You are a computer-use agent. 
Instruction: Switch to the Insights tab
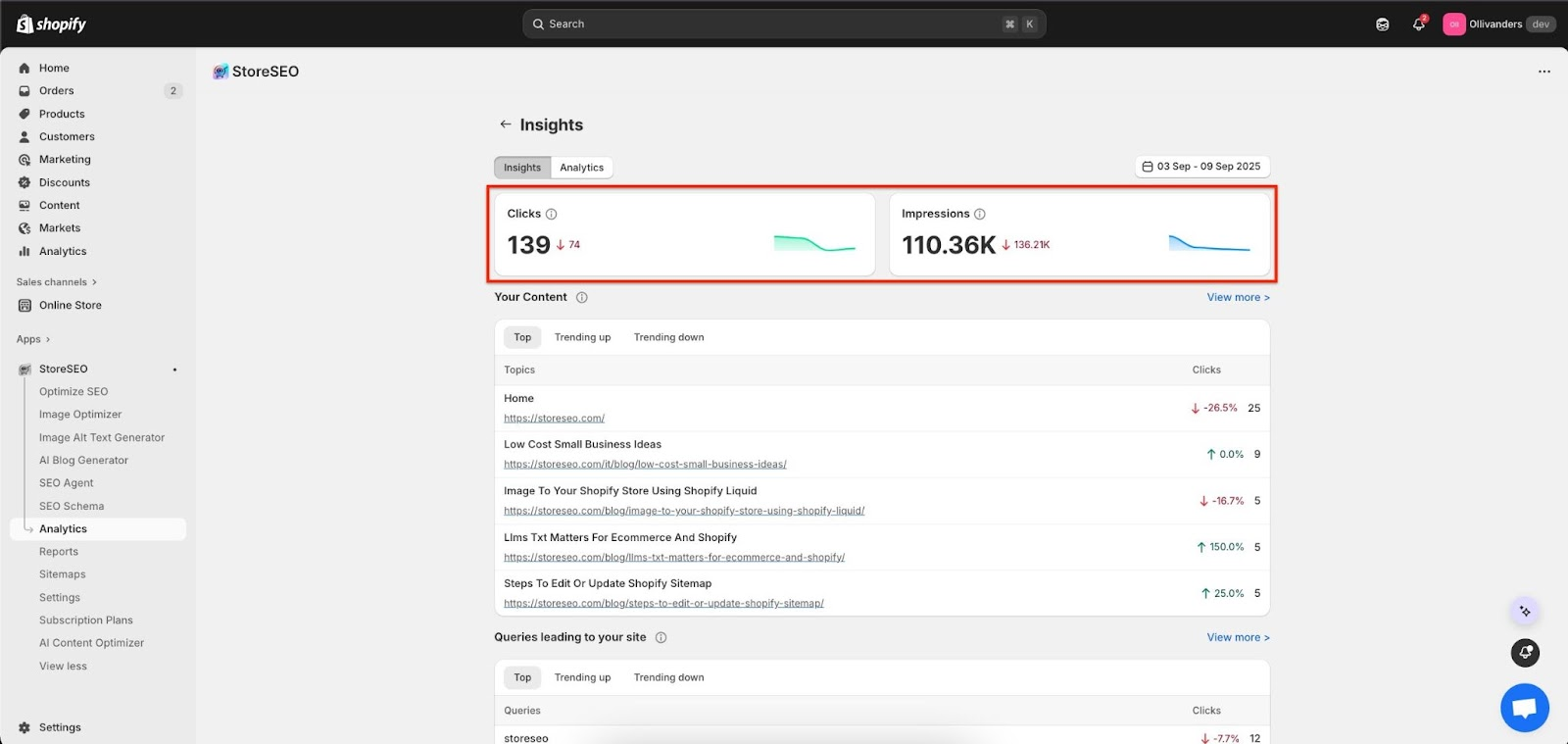click(x=522, y=168)
